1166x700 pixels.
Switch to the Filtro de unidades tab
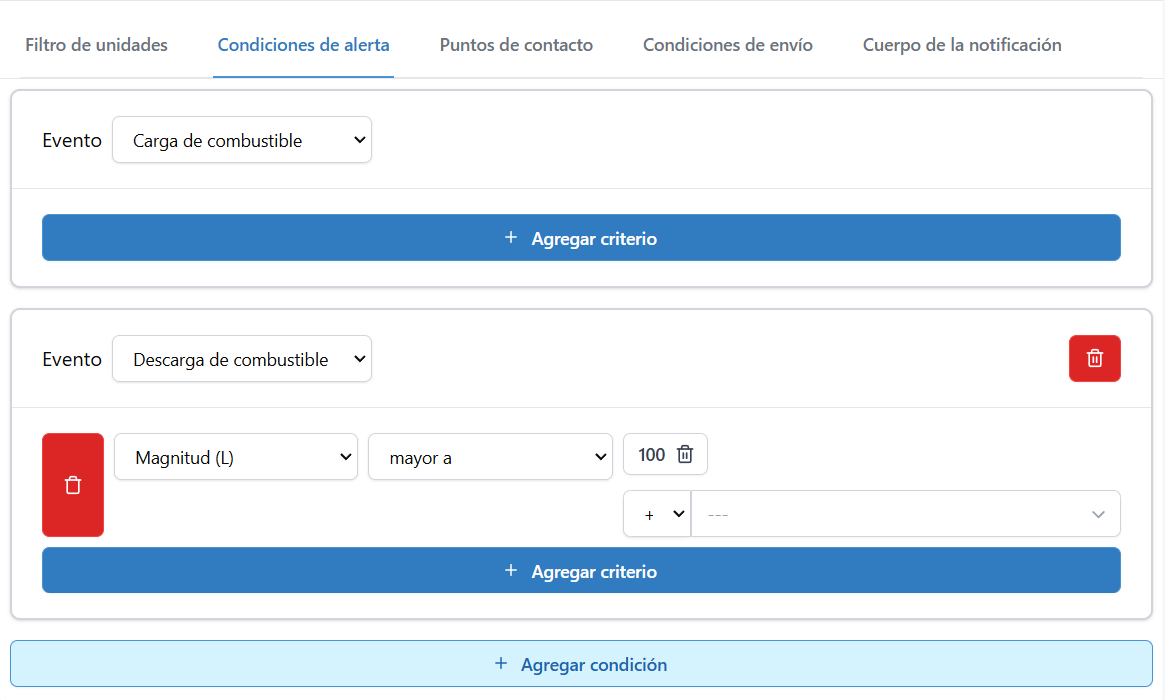tap(96, 45)
